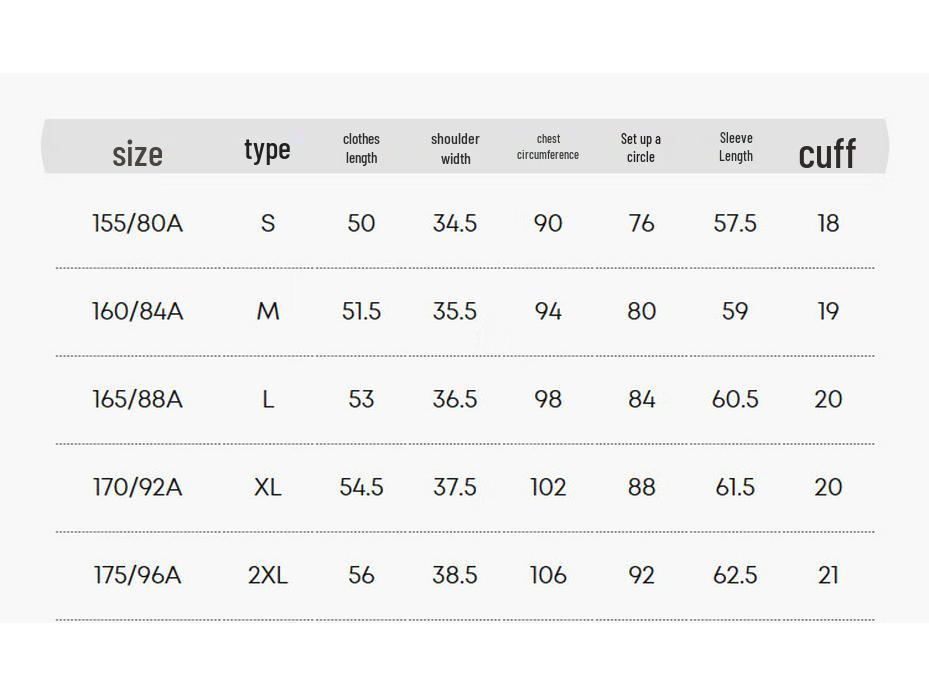Click the 'type' column header
This screenshot has height=697, width=929.
tap(267, 149)
